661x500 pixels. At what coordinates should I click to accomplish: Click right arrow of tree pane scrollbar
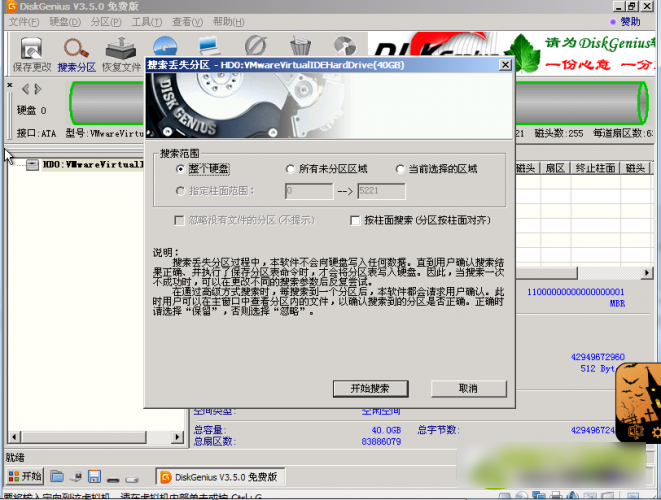point(177,437)
